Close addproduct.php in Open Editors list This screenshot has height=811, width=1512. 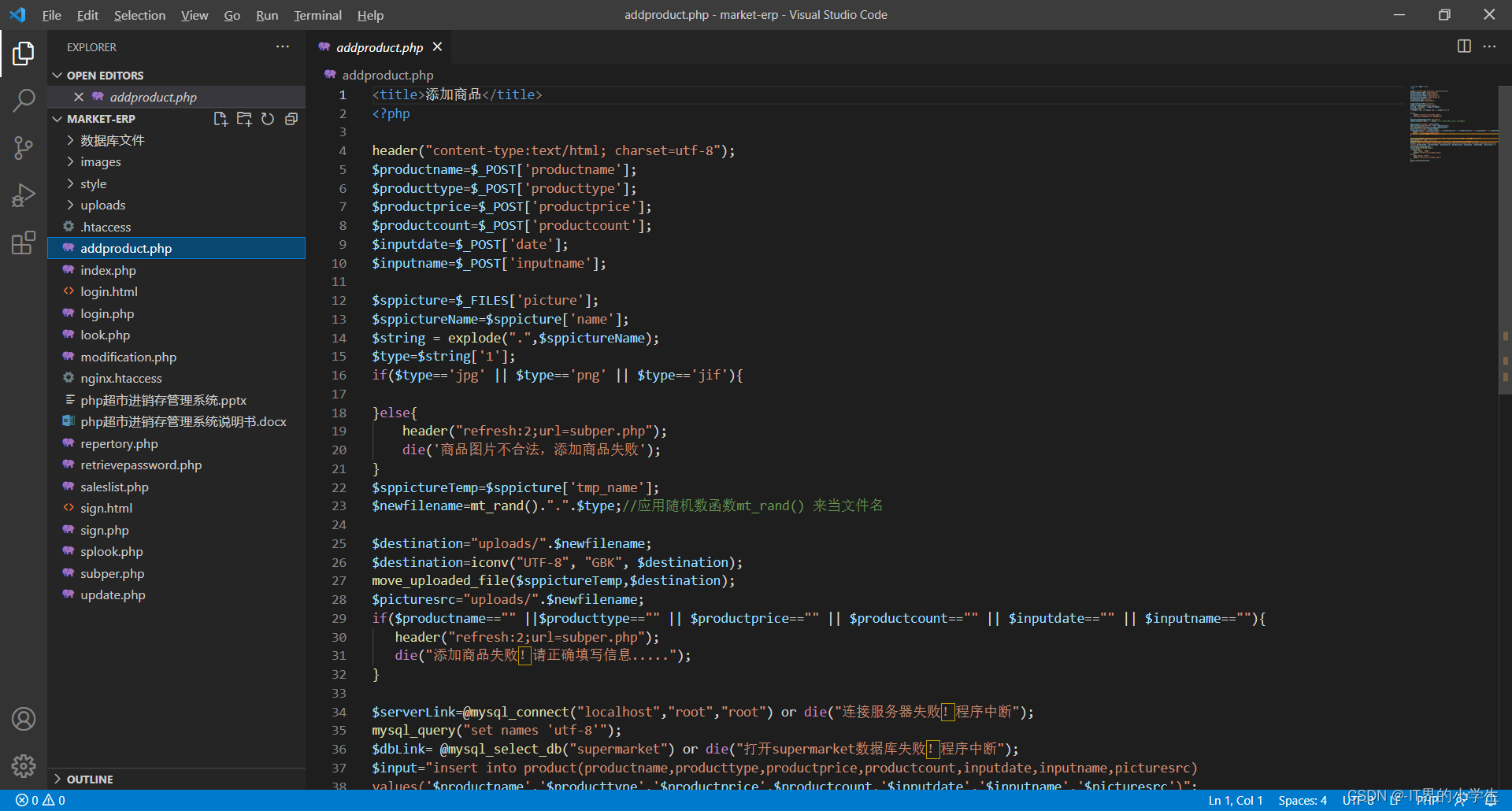79,97
